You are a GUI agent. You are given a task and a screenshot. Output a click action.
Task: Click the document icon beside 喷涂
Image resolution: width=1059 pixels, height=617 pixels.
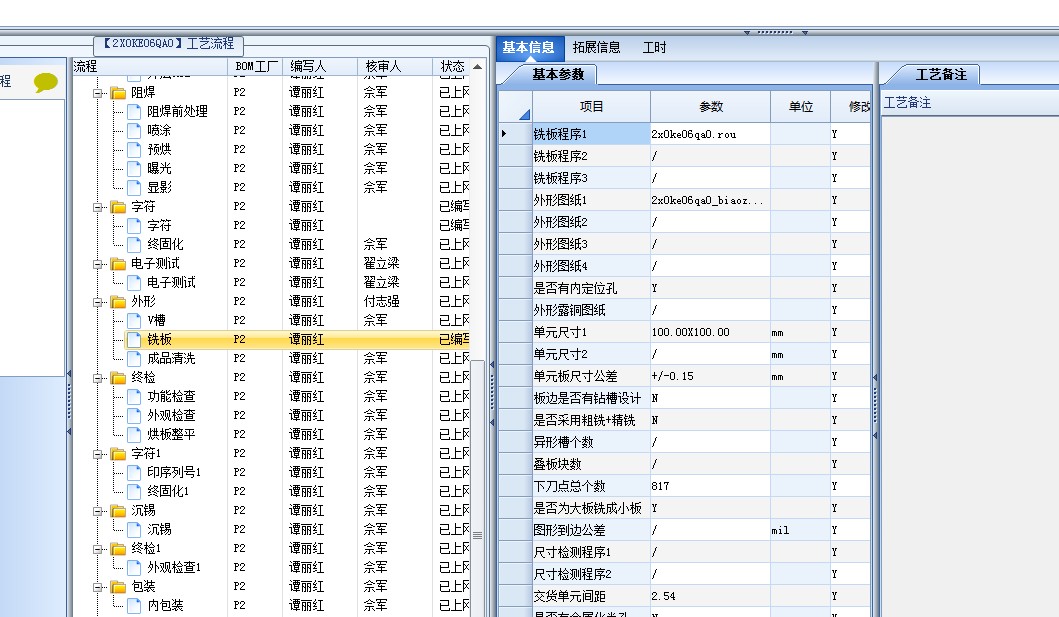pos(134,130)
